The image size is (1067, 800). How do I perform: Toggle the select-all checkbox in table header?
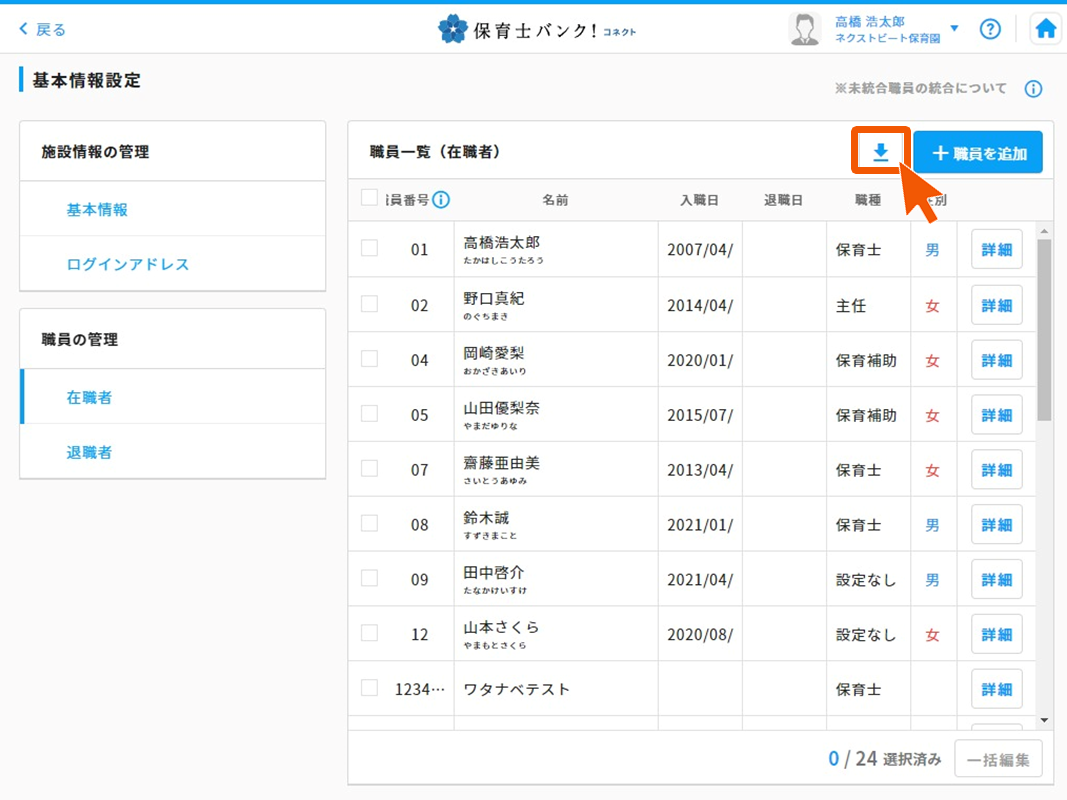(x=369, y=198)
